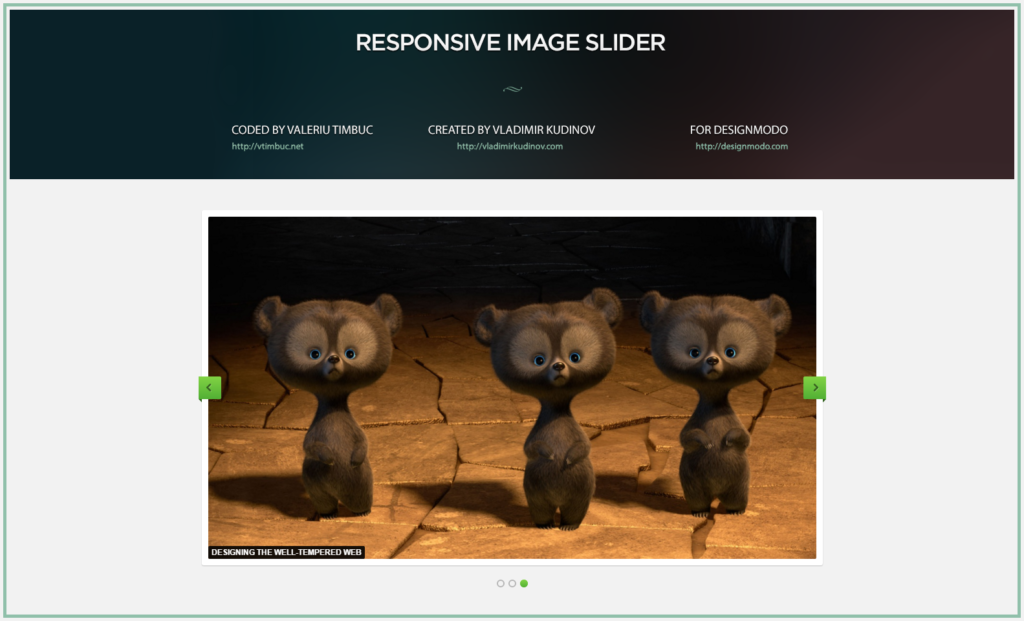Click the 'Responsive Image Slider' heading
The width and height of the screenshot is (1024, 621).
[x=511, y=43]
